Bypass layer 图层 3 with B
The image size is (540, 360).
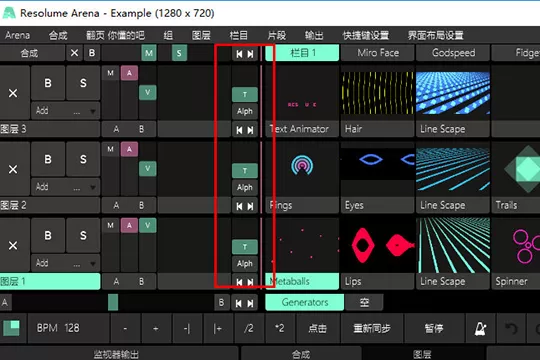pyautogui.click(x=48, y=83)
